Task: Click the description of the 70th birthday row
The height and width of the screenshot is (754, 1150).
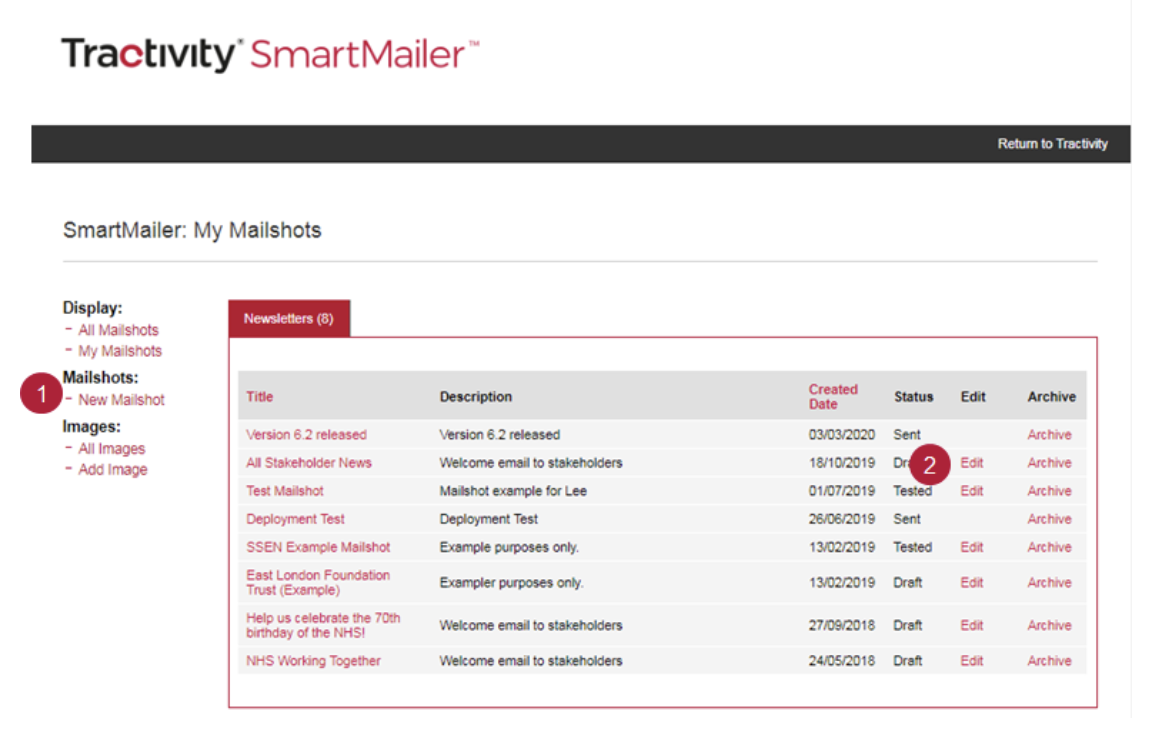Action: (x=531, y=626)
